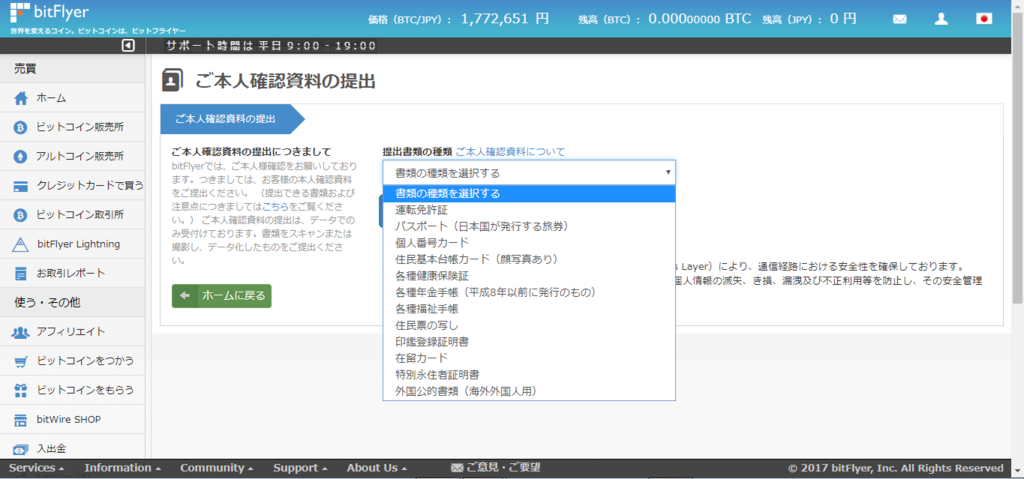Expand the Information footer menu
This screenshot has height=479, width=1024.
pyautogui.click(x=123, y=468)
